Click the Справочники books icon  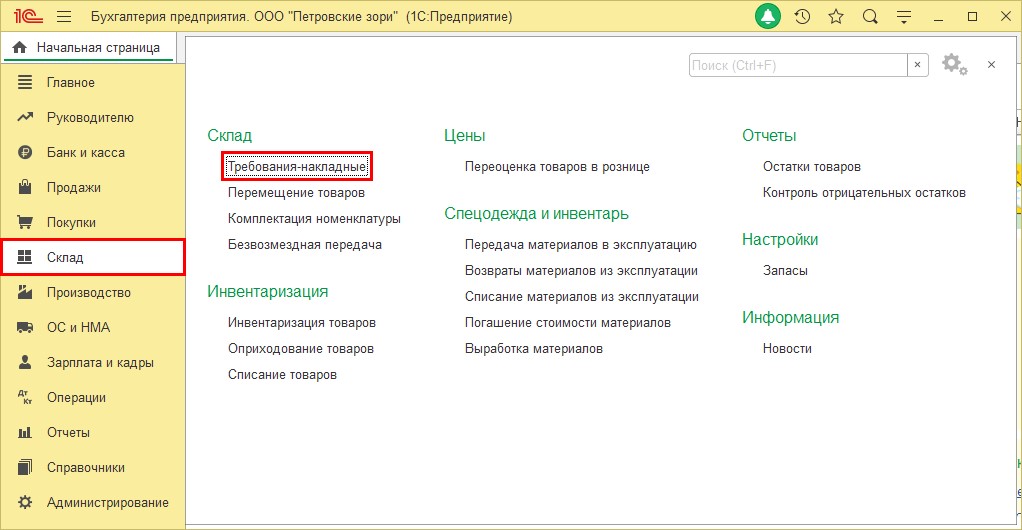tap(25, 467)
